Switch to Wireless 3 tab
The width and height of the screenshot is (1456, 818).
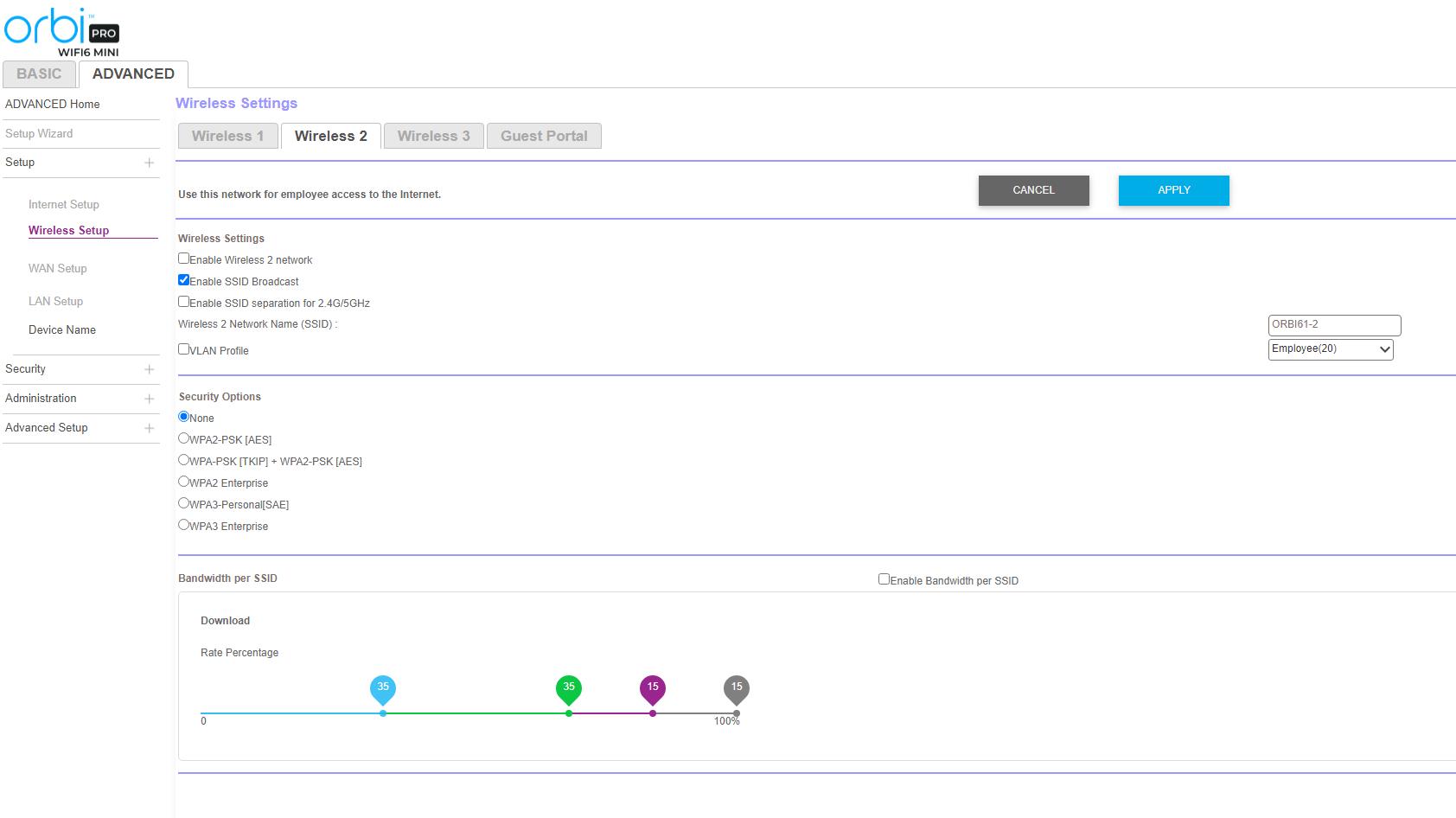pyautogui.click(x=433, y=136)
